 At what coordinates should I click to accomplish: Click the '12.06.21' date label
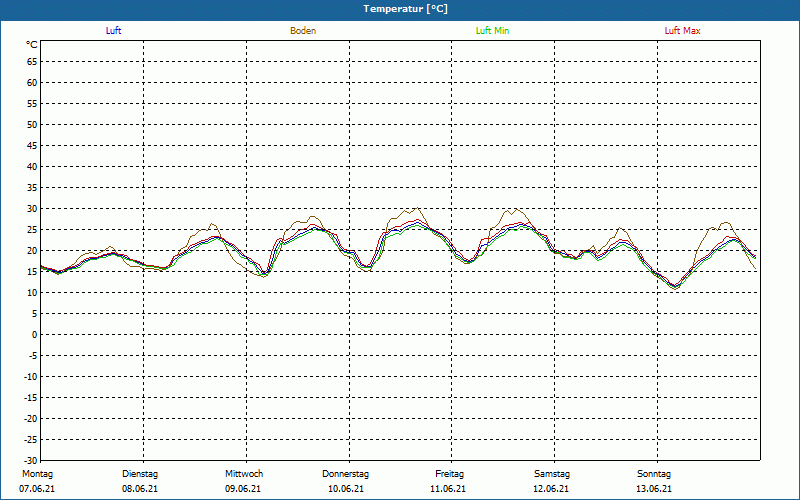pos(552,489)
